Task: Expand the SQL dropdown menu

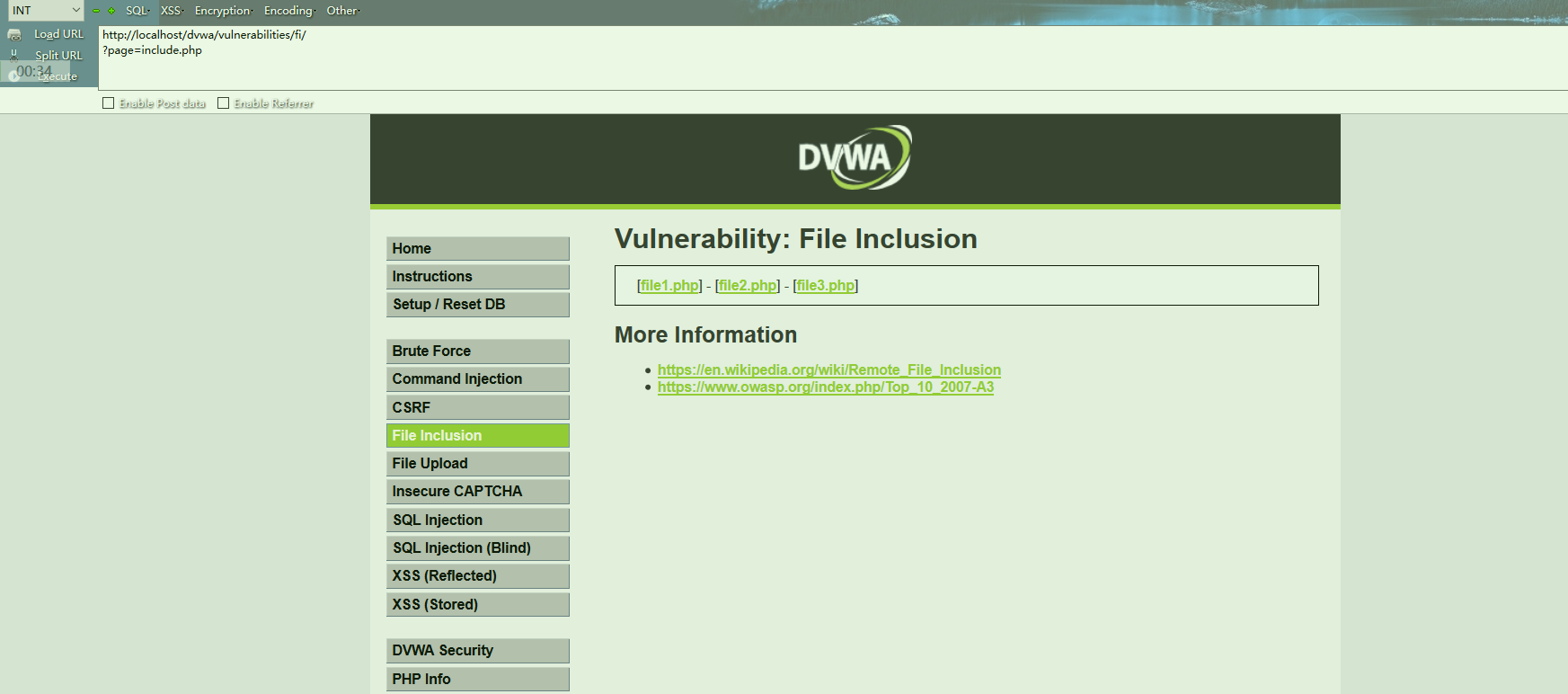Action: pyautogui.click(x=137, y=11)
